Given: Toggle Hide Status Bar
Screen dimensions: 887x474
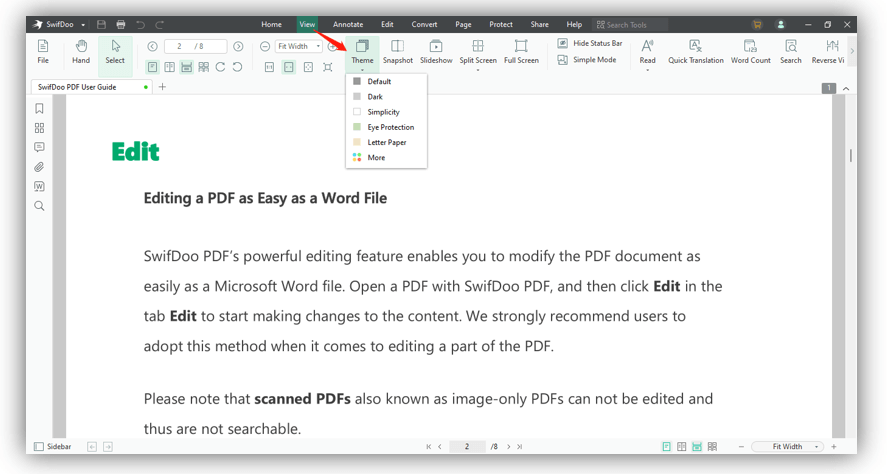Looking at the screenshot, I should (x=590, y=43).
